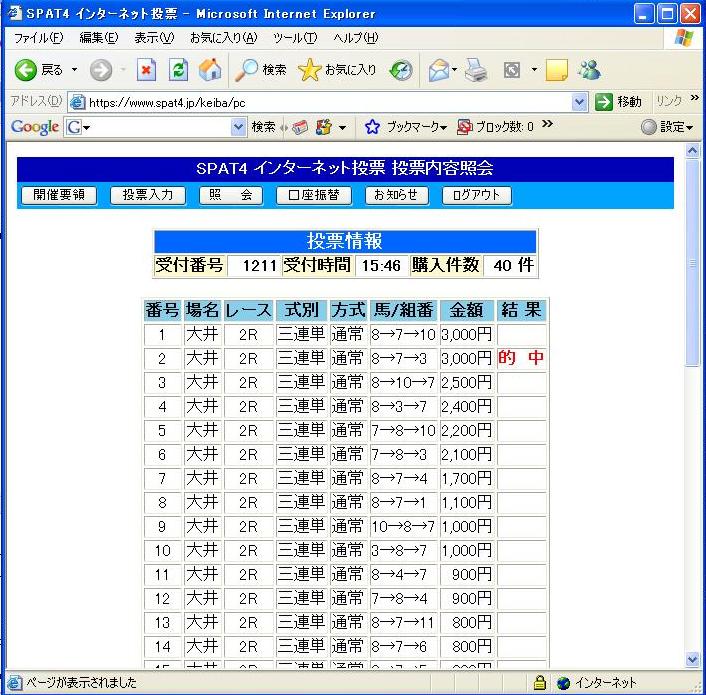
Task: Click the Google toolbar 検索 button
Action: click(x=263, y=127)
